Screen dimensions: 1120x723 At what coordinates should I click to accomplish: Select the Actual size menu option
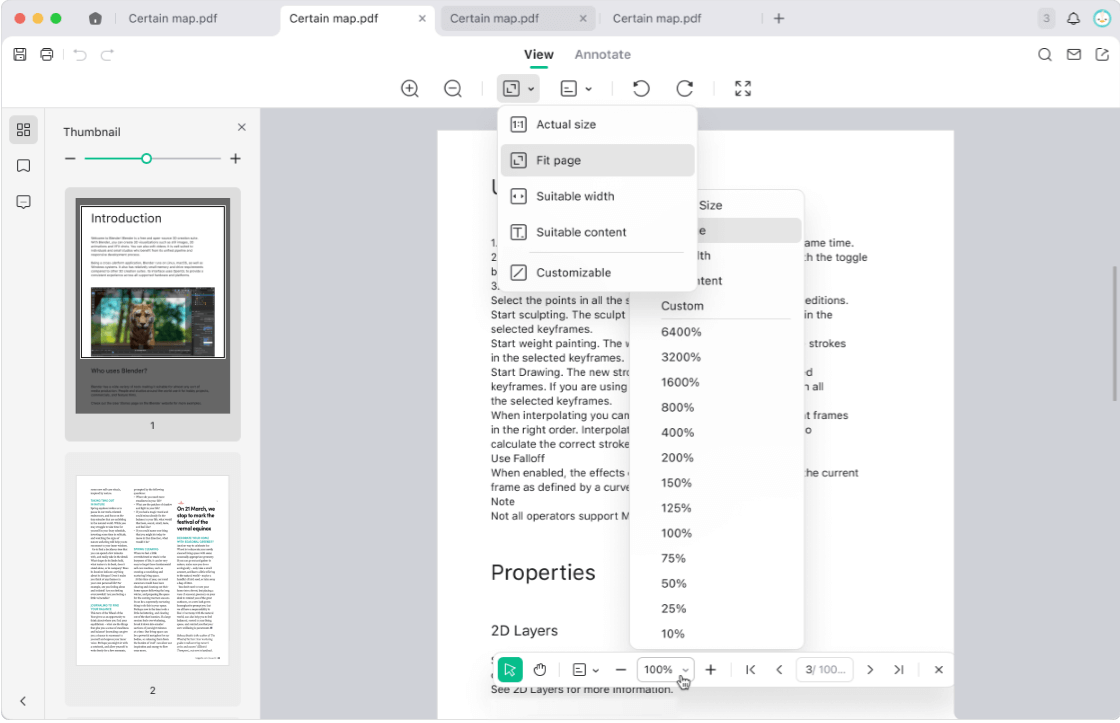(x=597, y=124)
